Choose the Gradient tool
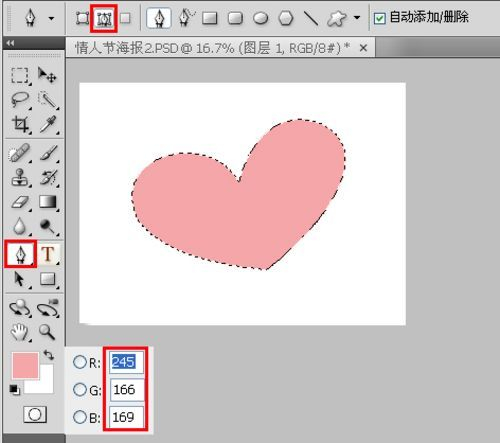 (x=48, y=202)
